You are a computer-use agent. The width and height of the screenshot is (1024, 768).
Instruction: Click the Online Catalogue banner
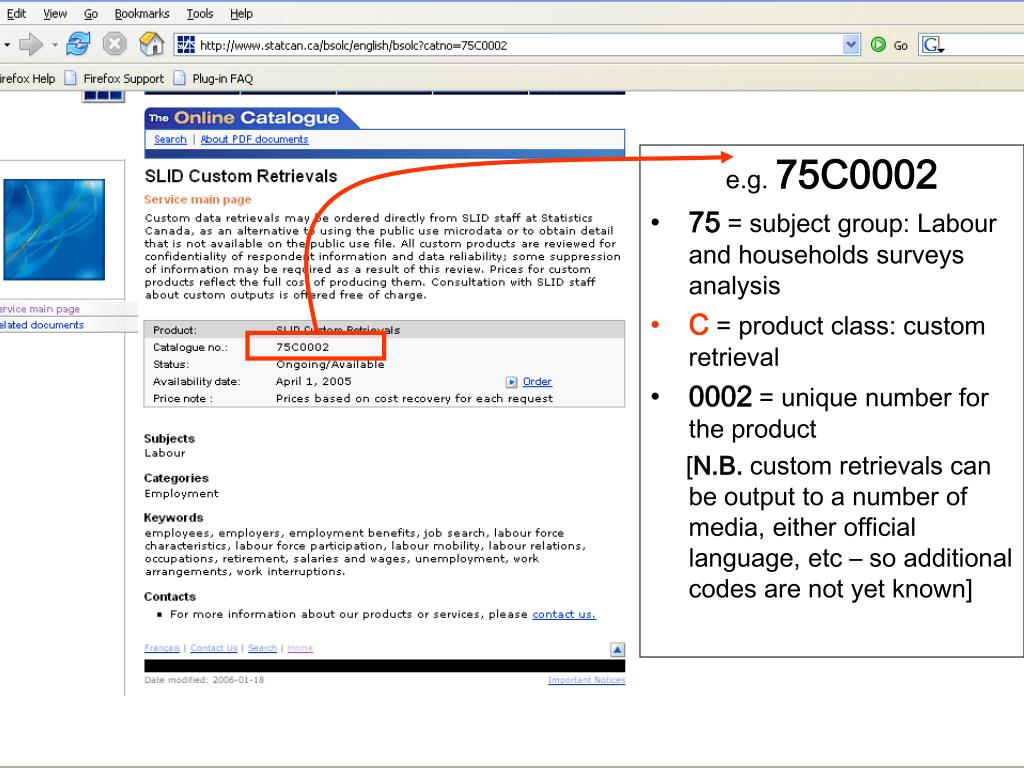tap(251, 118)
